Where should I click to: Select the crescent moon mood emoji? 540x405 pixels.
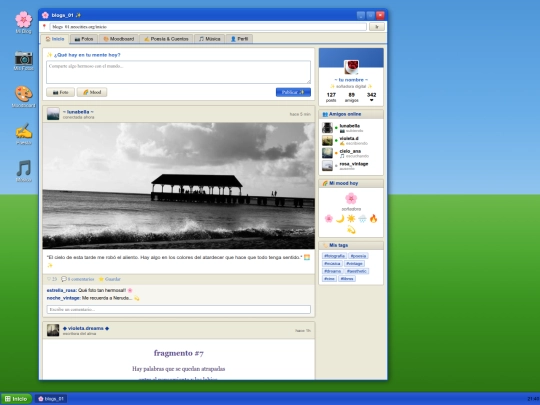point(340,219)
